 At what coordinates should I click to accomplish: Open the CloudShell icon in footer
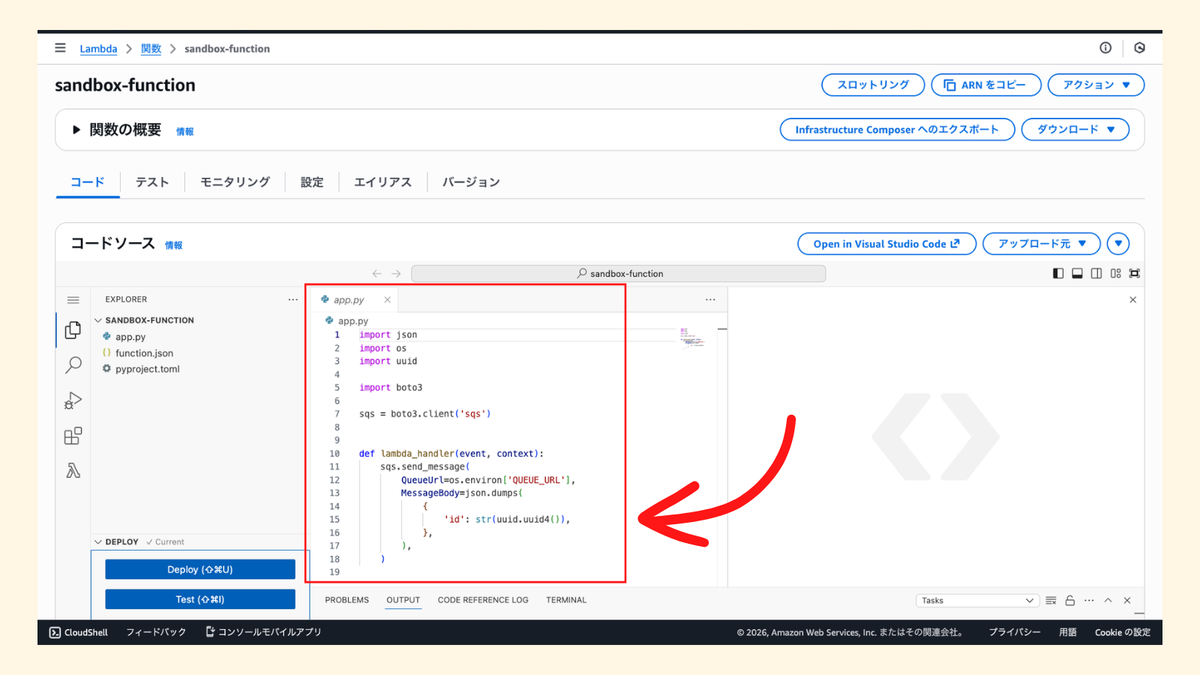coord(55,632)
